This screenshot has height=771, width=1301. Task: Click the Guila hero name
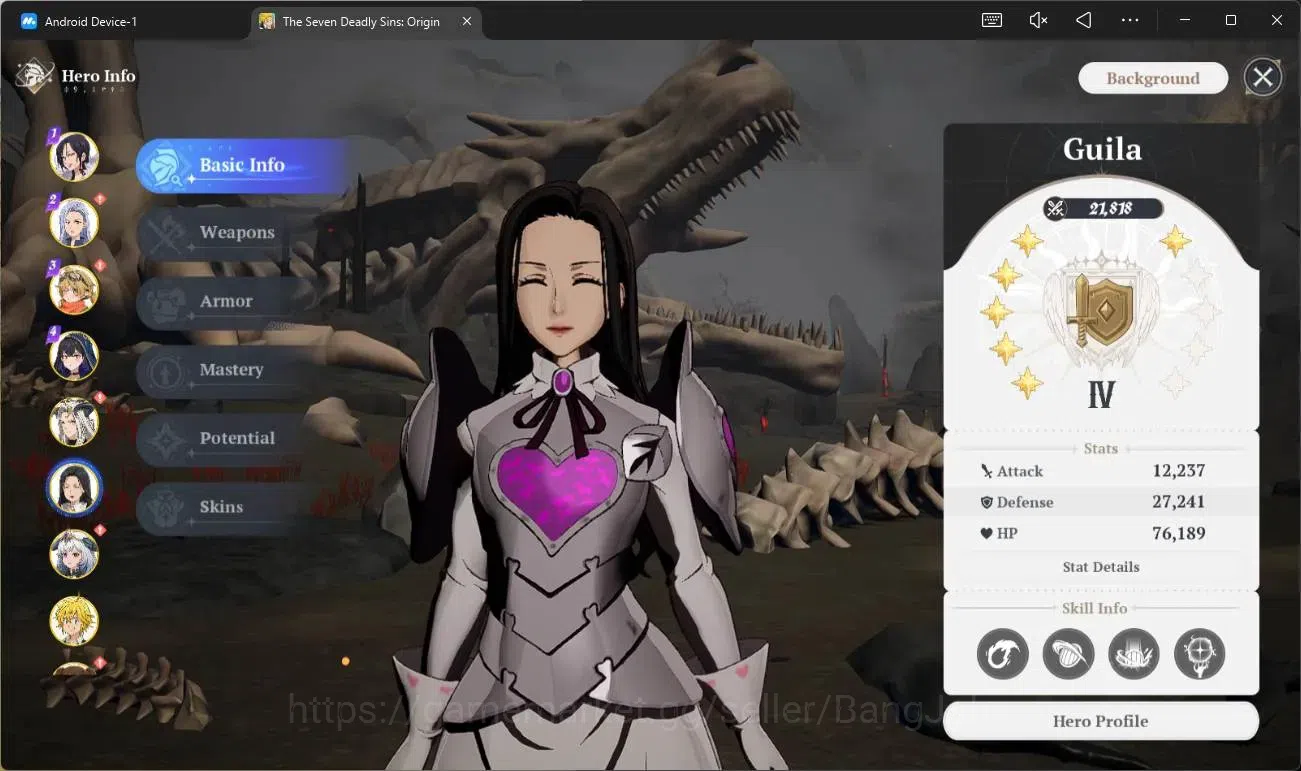point(1102,149)
